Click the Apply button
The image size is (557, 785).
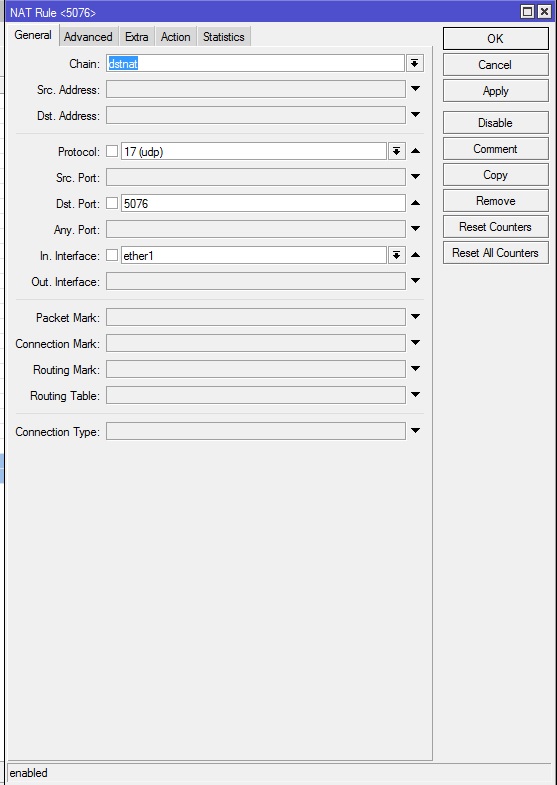(495, 91)
